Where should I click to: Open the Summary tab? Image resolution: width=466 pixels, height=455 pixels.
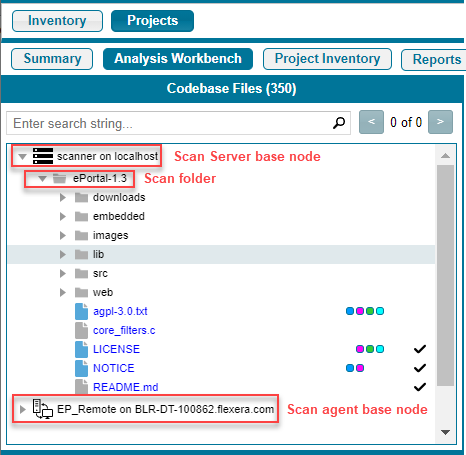52,59
